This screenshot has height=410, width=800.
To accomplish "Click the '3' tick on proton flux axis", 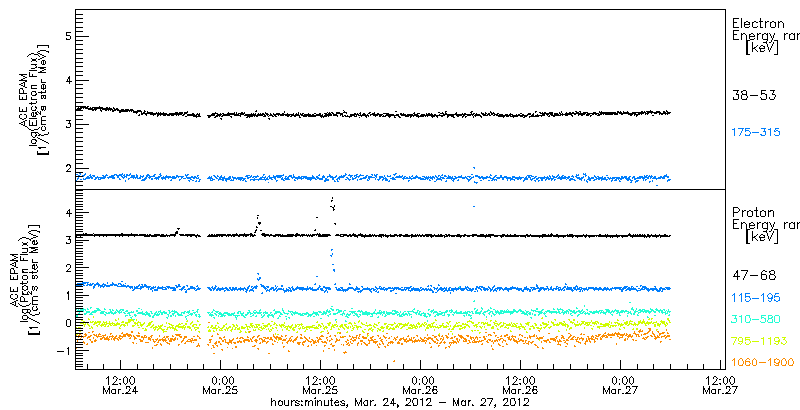I will click(x=66, y=239).
